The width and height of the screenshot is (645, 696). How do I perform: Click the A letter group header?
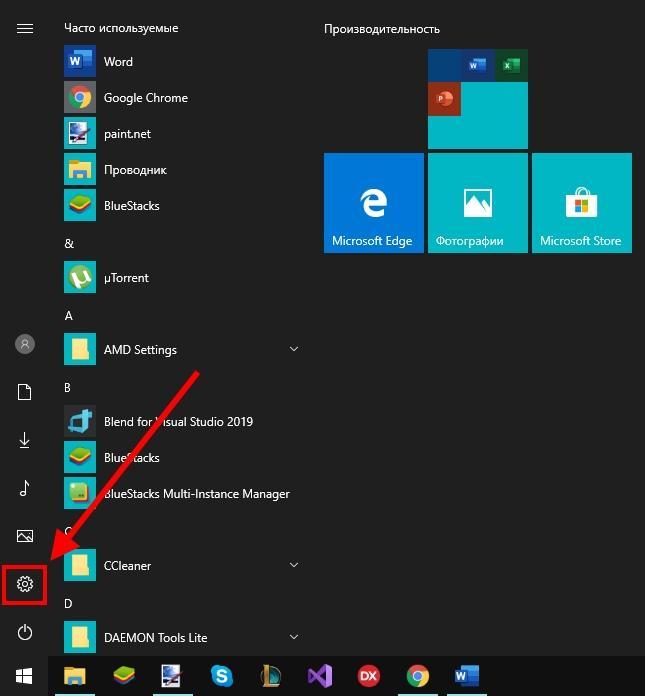[x=68, y=316]
